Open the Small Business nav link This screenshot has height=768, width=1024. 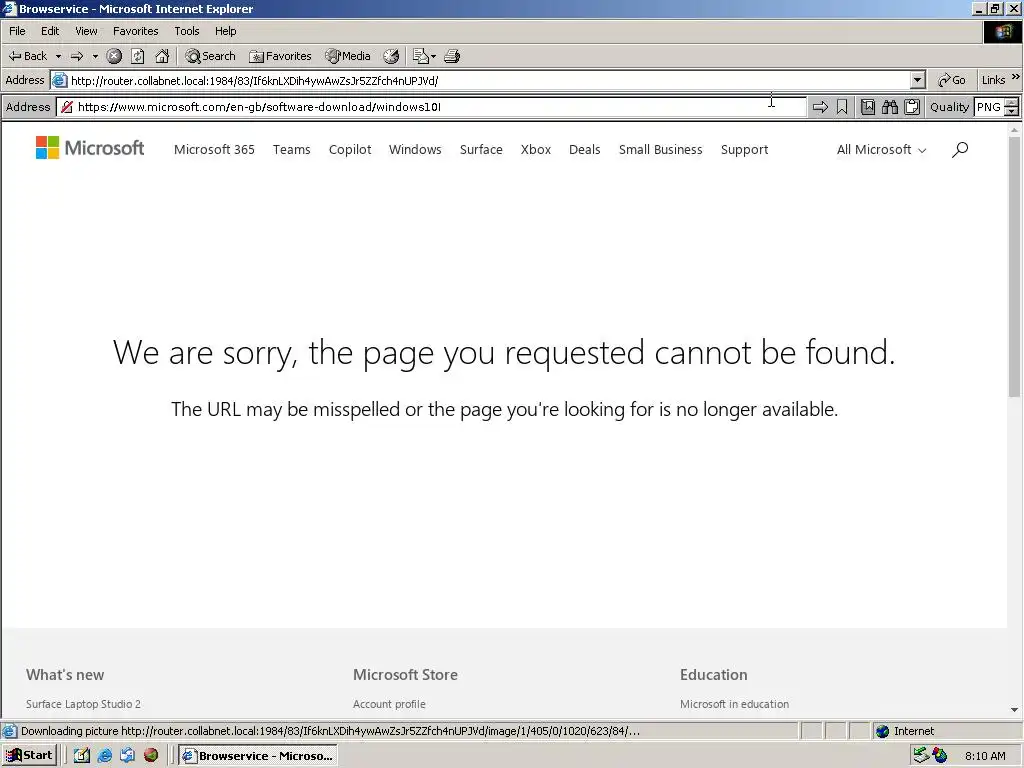(x=661, y=150)
